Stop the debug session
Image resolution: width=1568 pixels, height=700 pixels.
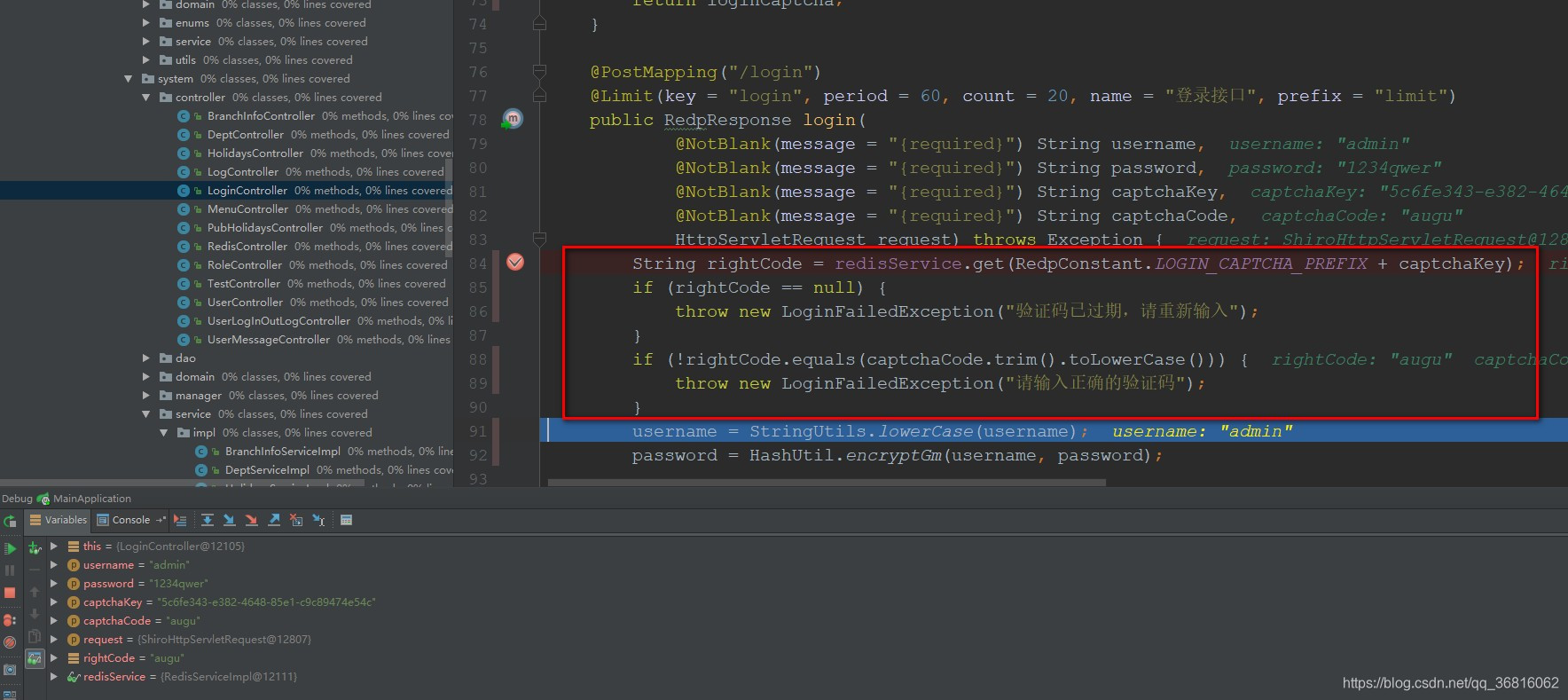pos(10,593)
